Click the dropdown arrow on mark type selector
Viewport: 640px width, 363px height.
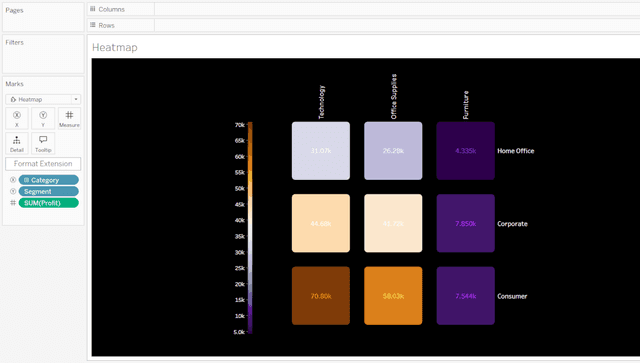(76, 99)
